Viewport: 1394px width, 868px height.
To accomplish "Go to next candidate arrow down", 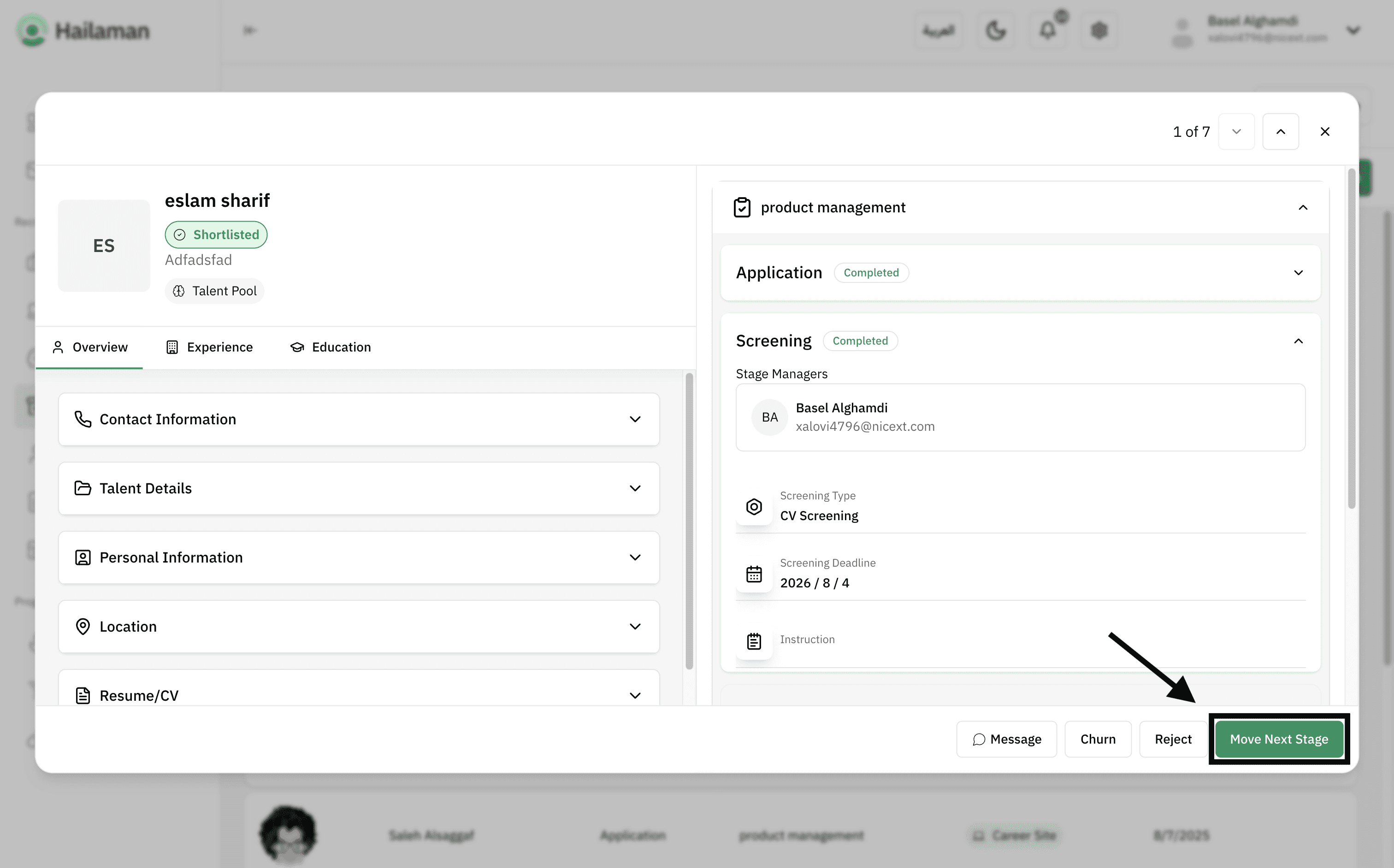I will 1236,131.
